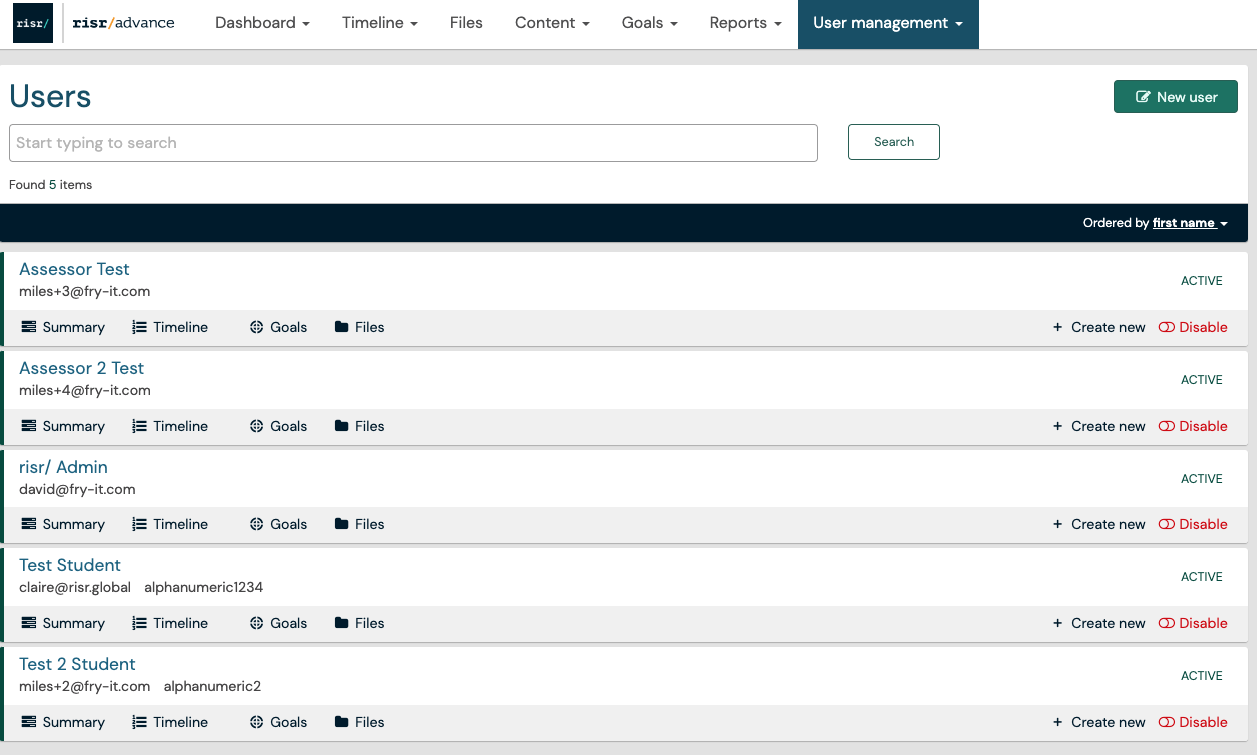Click the risr/ logo in the top left
Screen dimensions: 1257x755
[x=33, y=22]
